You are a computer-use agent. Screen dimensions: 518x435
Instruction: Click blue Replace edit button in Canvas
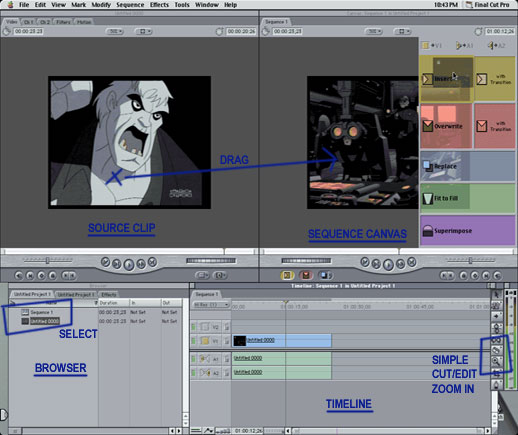(x=325, y=275)
